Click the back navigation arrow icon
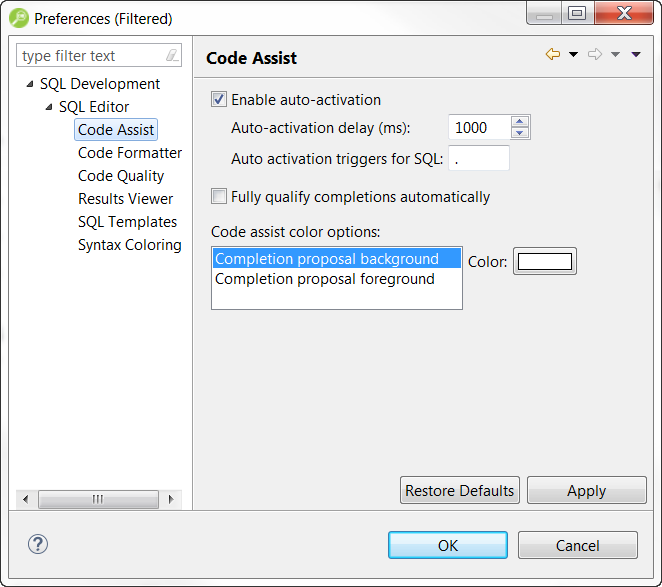The width and height of the screenshot is (662, 587). click(x=552, y=55)
